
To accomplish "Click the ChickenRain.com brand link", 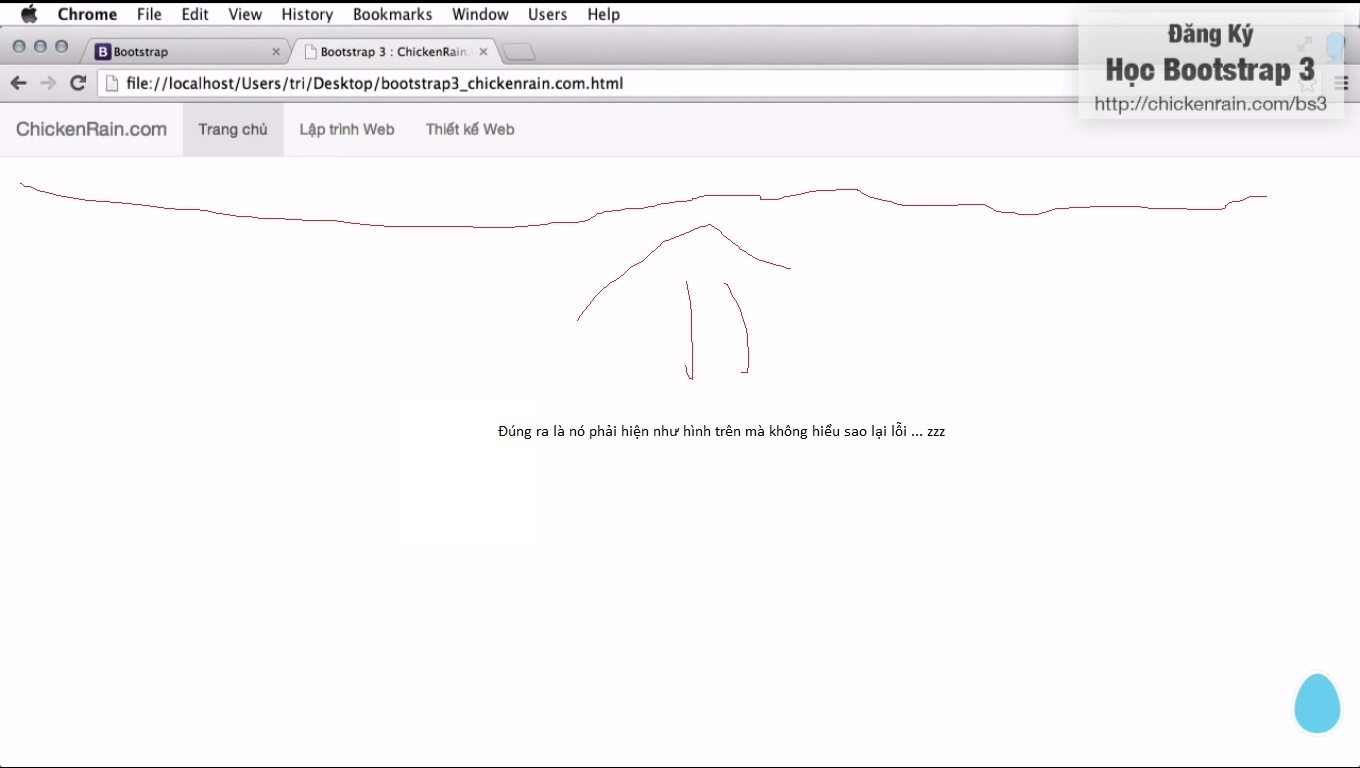I will [91, 129].
